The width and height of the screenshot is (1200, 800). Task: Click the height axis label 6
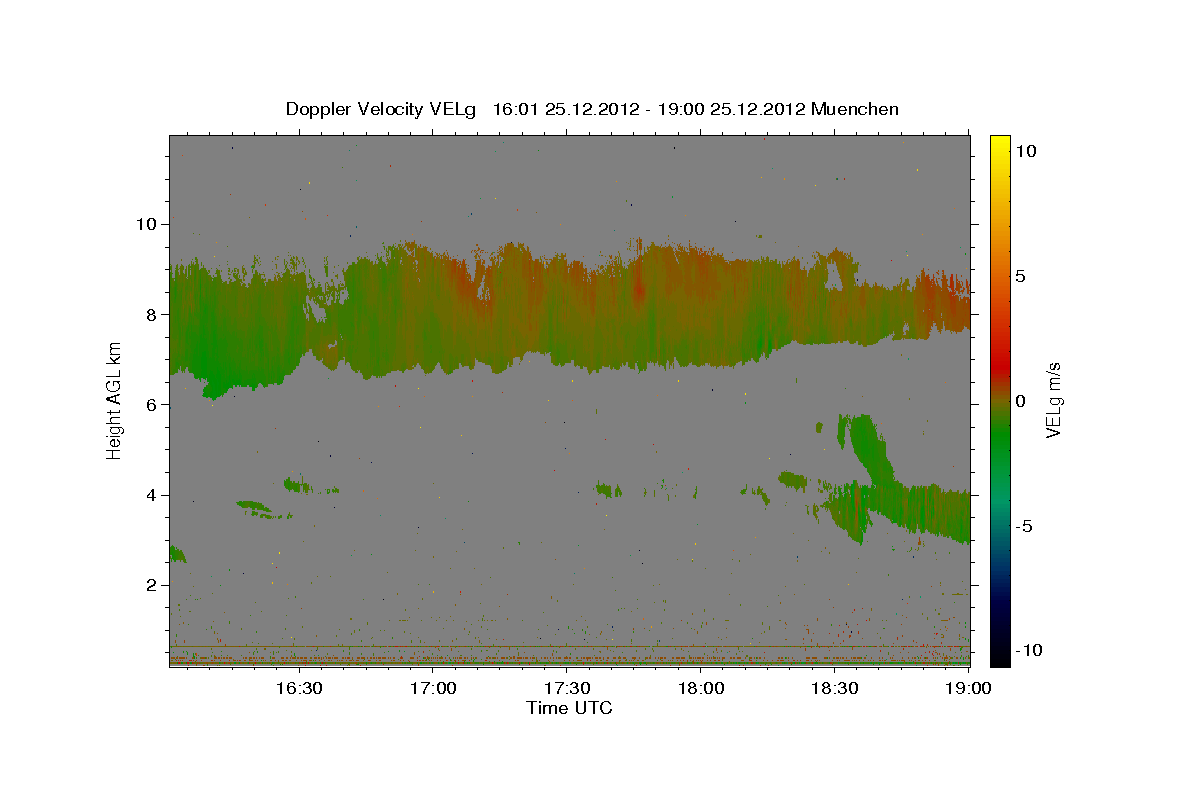coord(153,404)
